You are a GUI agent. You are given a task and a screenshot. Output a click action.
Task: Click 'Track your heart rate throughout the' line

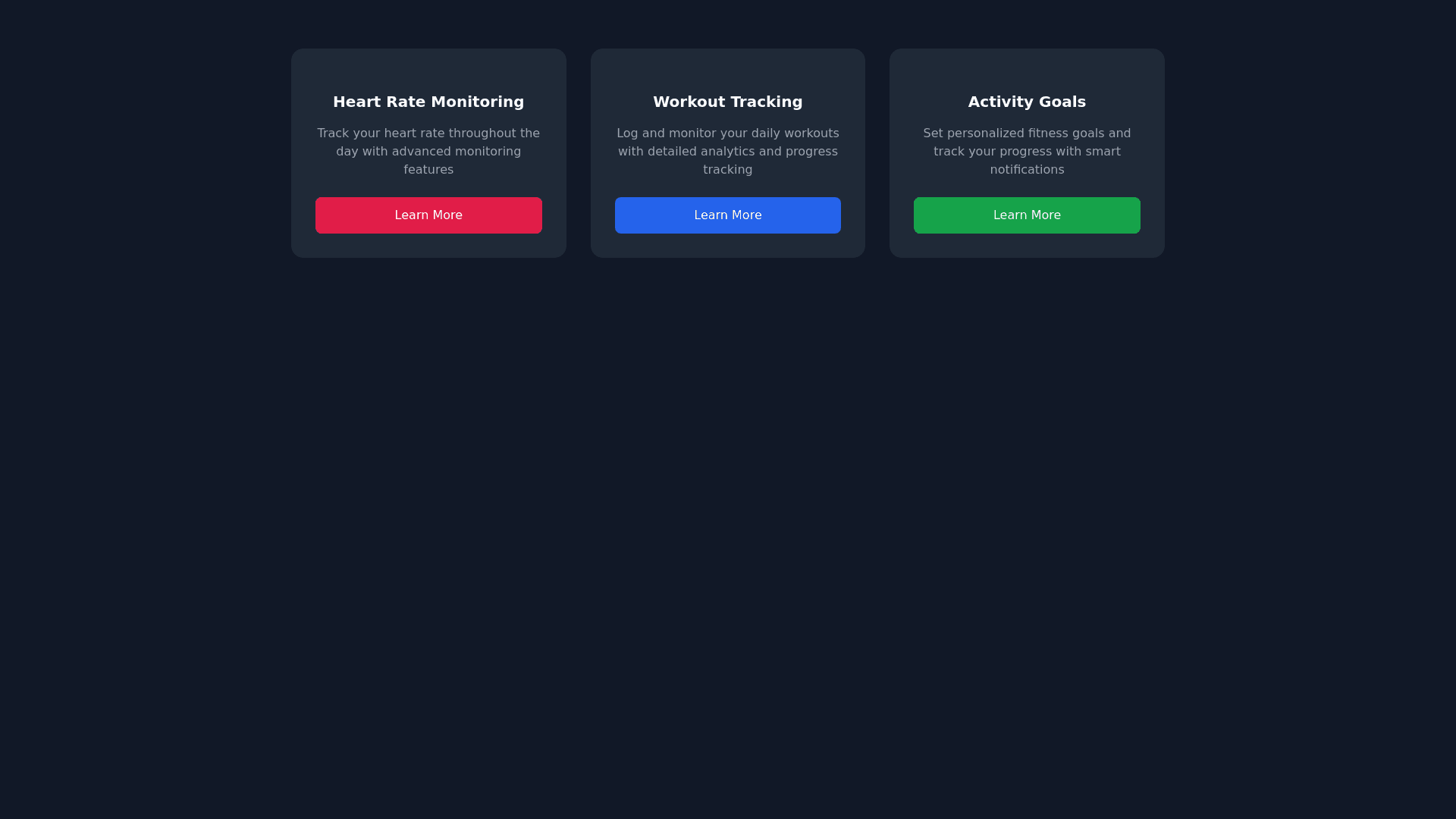coord(428,133)
